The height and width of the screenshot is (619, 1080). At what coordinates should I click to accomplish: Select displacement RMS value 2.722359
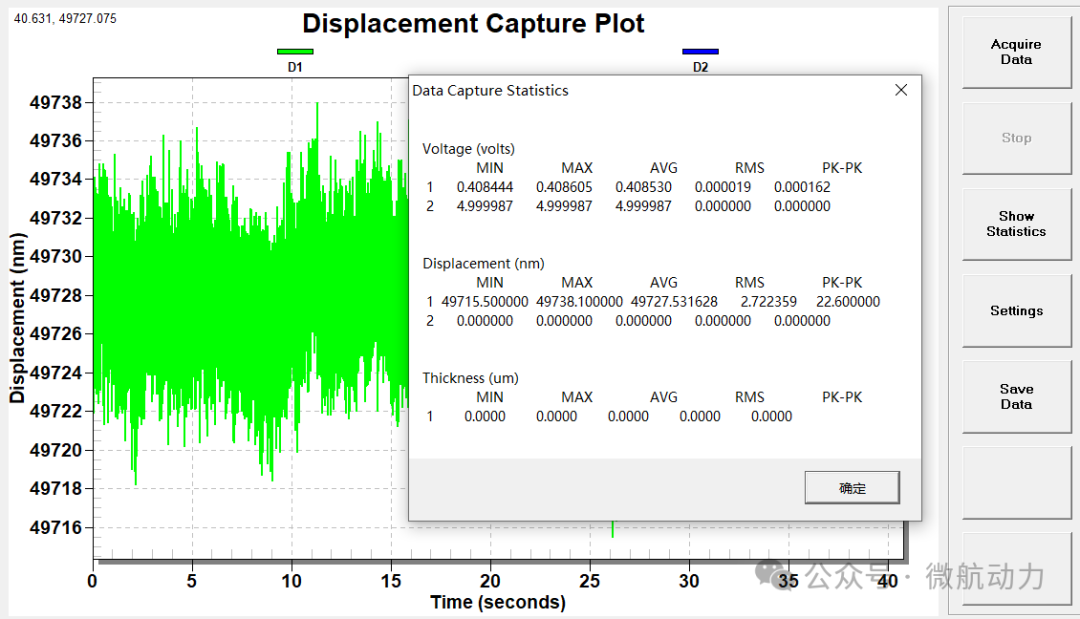[769, 302]
